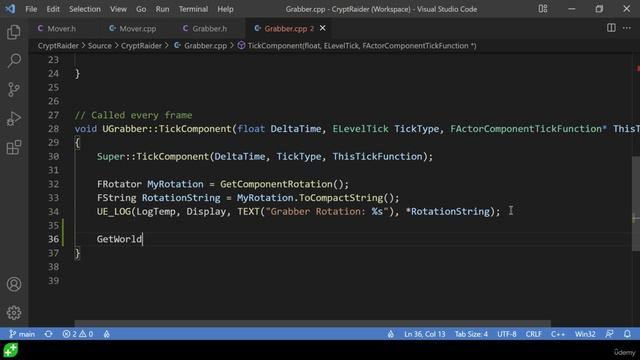The image size is (640, 360).
Task: Open the Edit menu
Action: coord(53,9)
